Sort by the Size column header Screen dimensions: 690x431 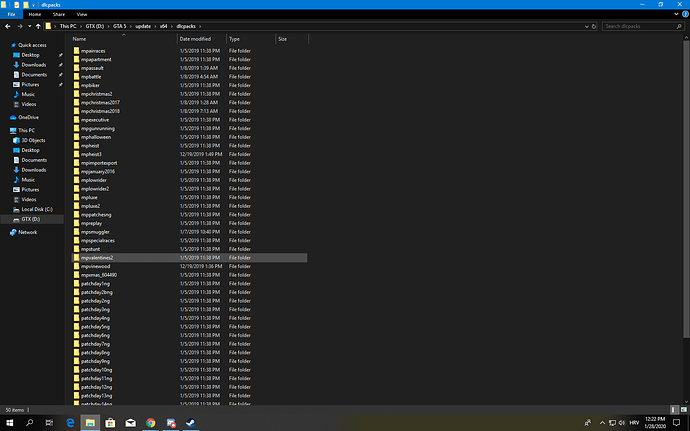coord(292,39)
